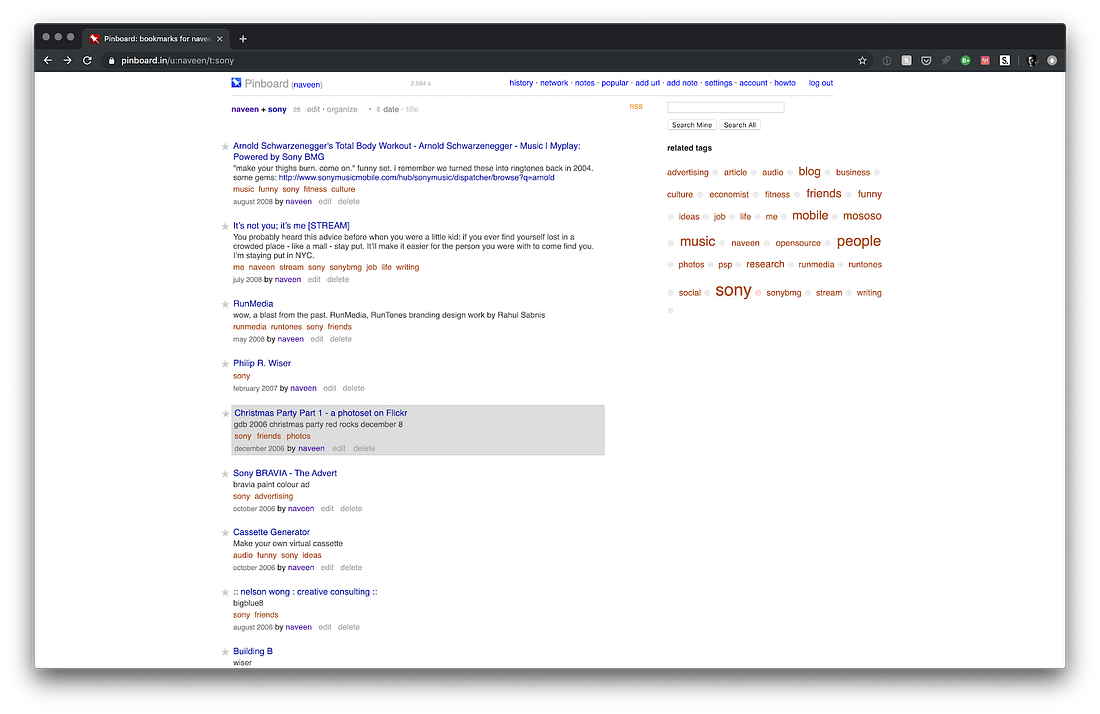1100x714 pixels.
Task: Go forward using the browser forward arrow
Action: (x=67, y=60)
